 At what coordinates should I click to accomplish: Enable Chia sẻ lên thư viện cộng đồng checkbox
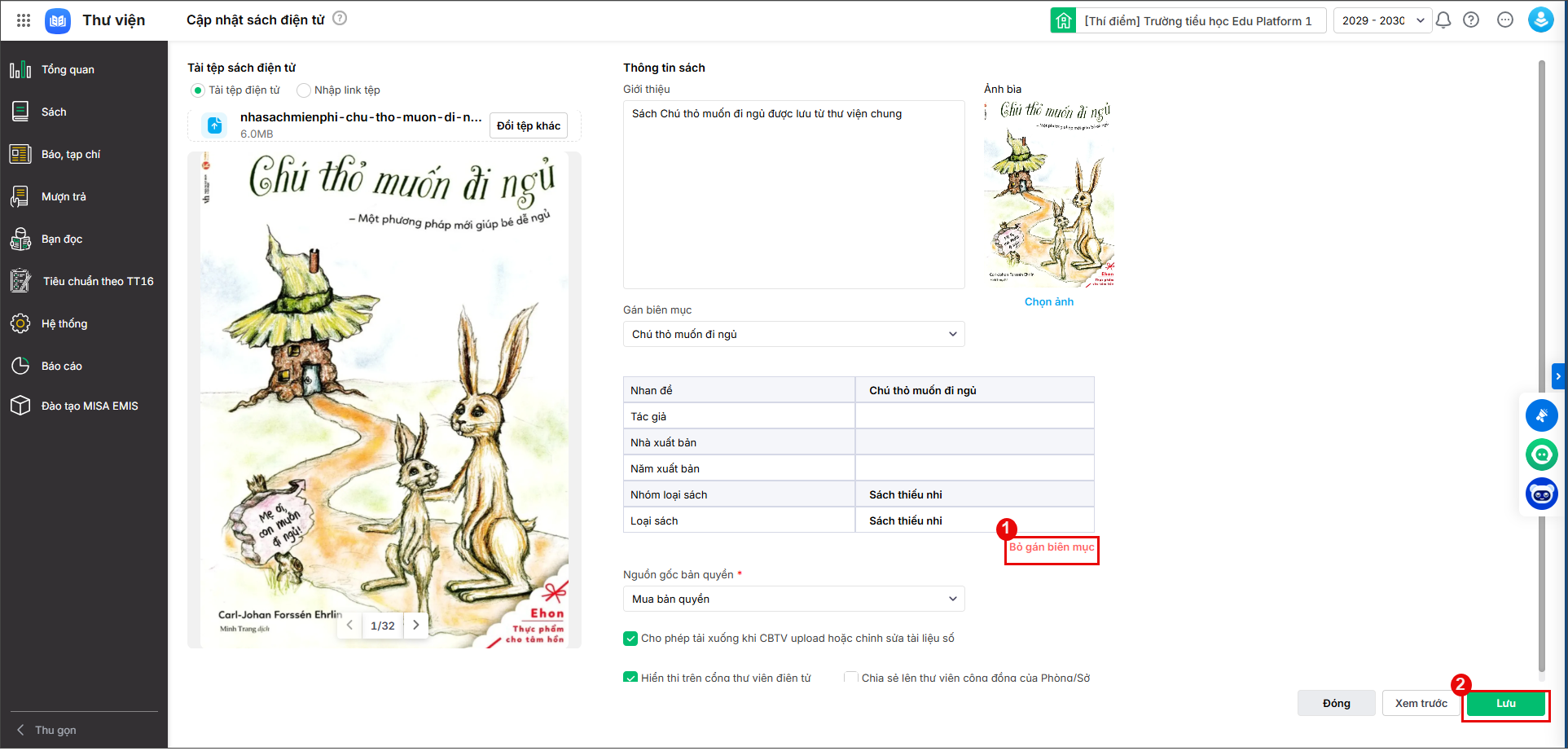(851, 677)
